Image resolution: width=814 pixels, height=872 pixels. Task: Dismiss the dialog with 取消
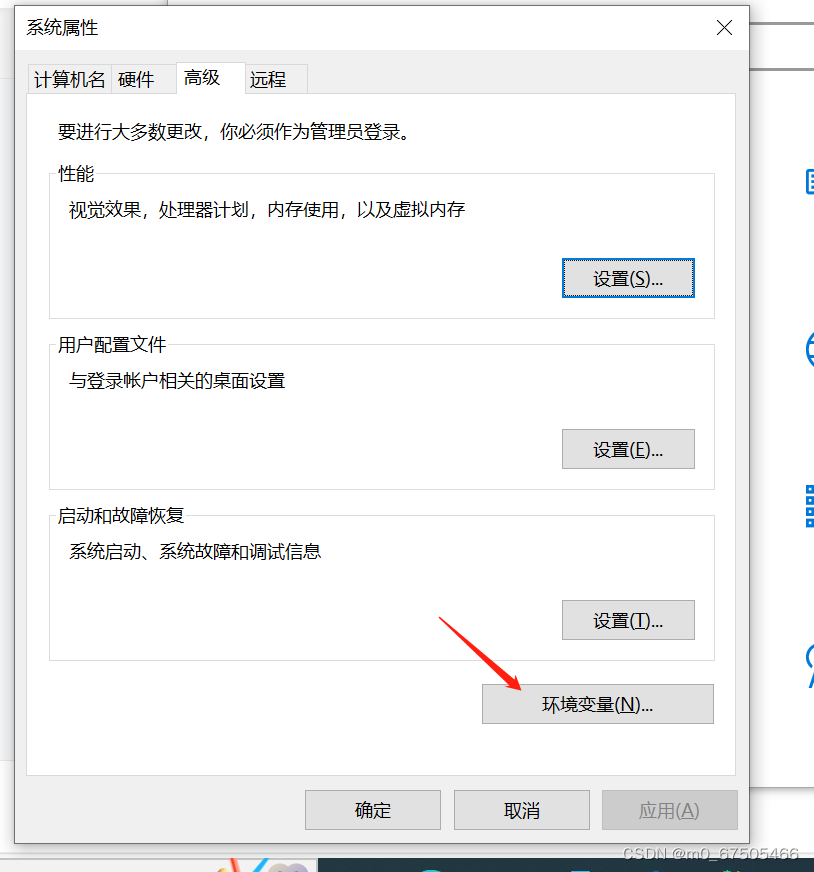pos(521,810)
